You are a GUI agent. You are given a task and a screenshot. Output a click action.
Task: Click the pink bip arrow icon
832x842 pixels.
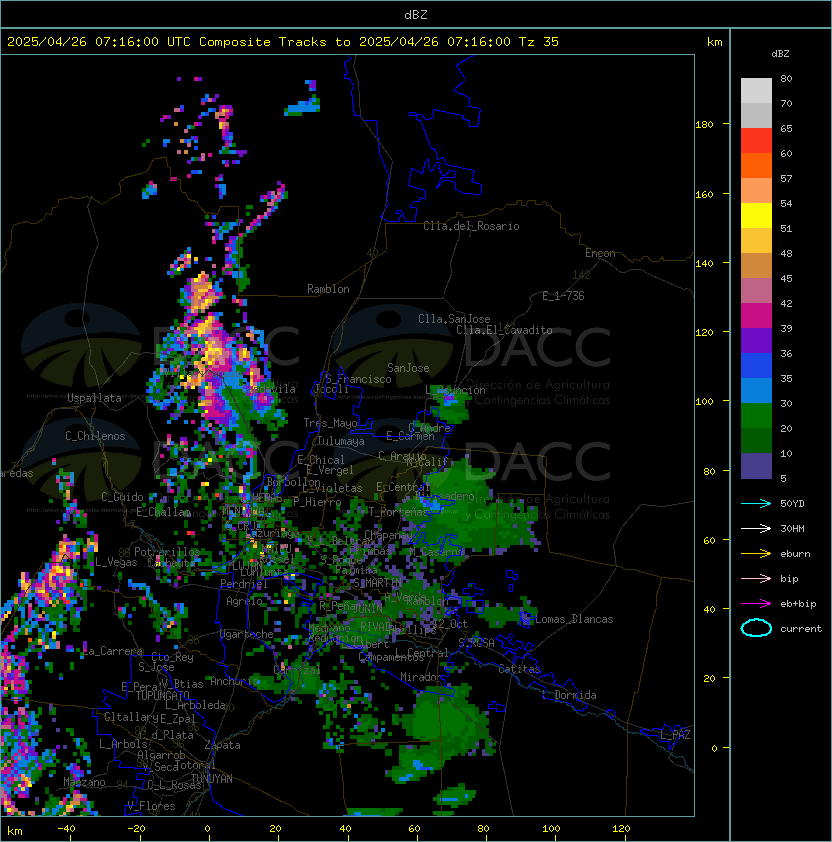[756, 579]
